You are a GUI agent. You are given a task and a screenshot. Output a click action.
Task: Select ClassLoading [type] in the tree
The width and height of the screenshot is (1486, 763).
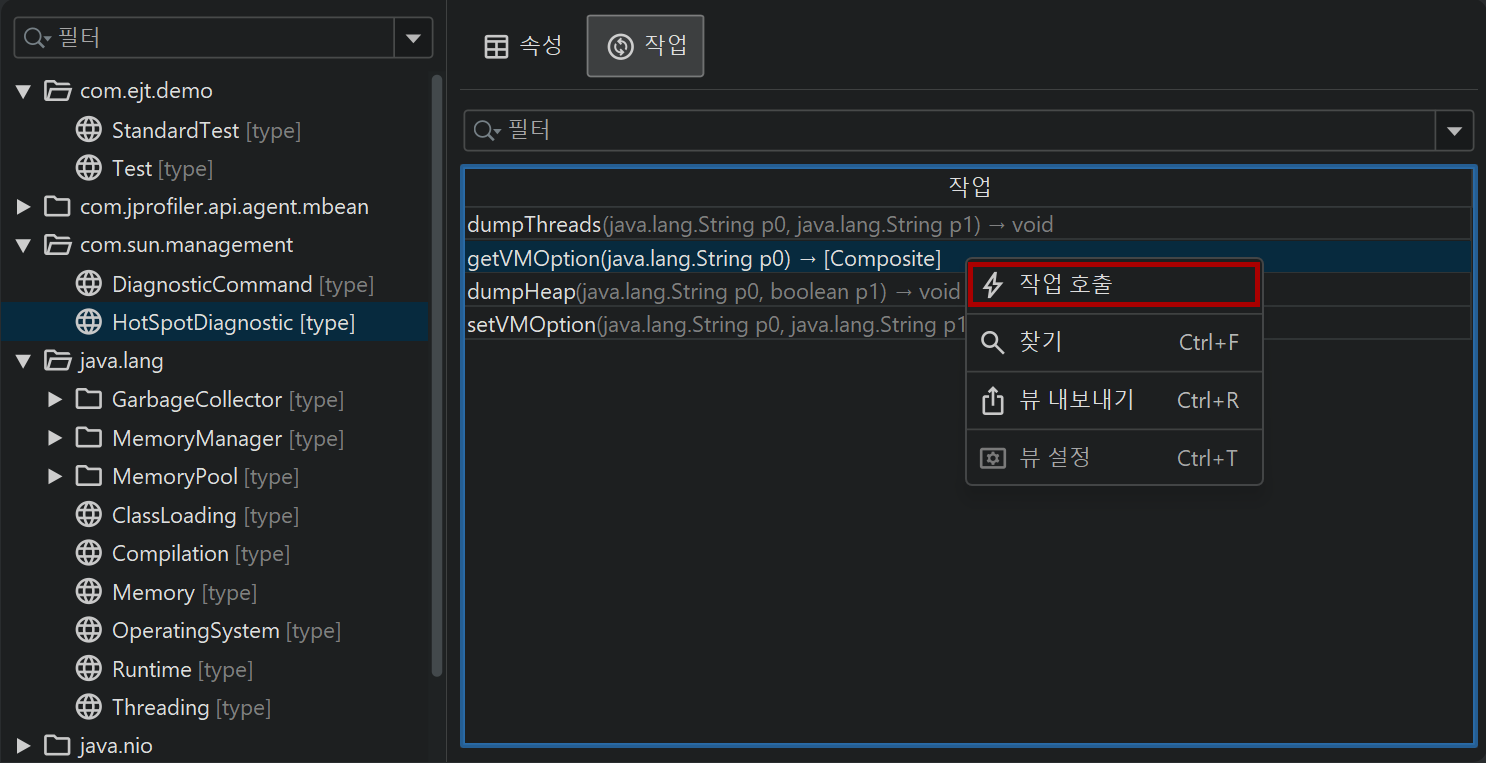pyautogui.click(x=205, y=515)
